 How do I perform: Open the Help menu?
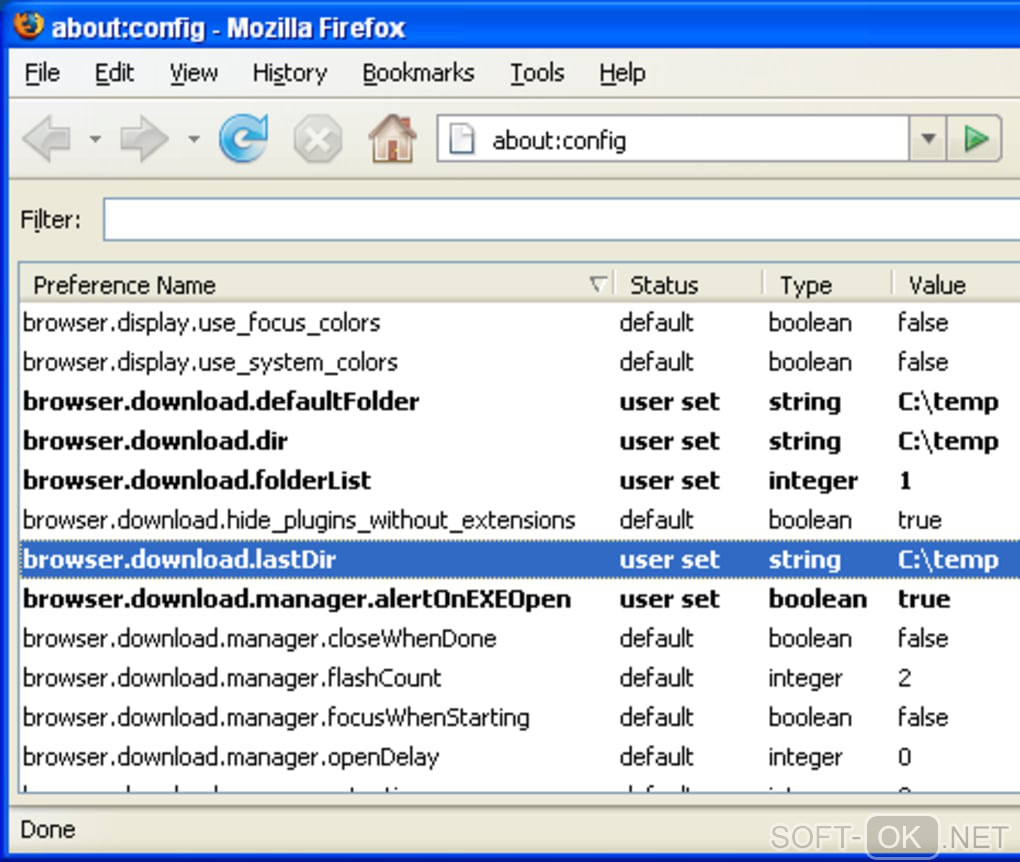point(623,73)
